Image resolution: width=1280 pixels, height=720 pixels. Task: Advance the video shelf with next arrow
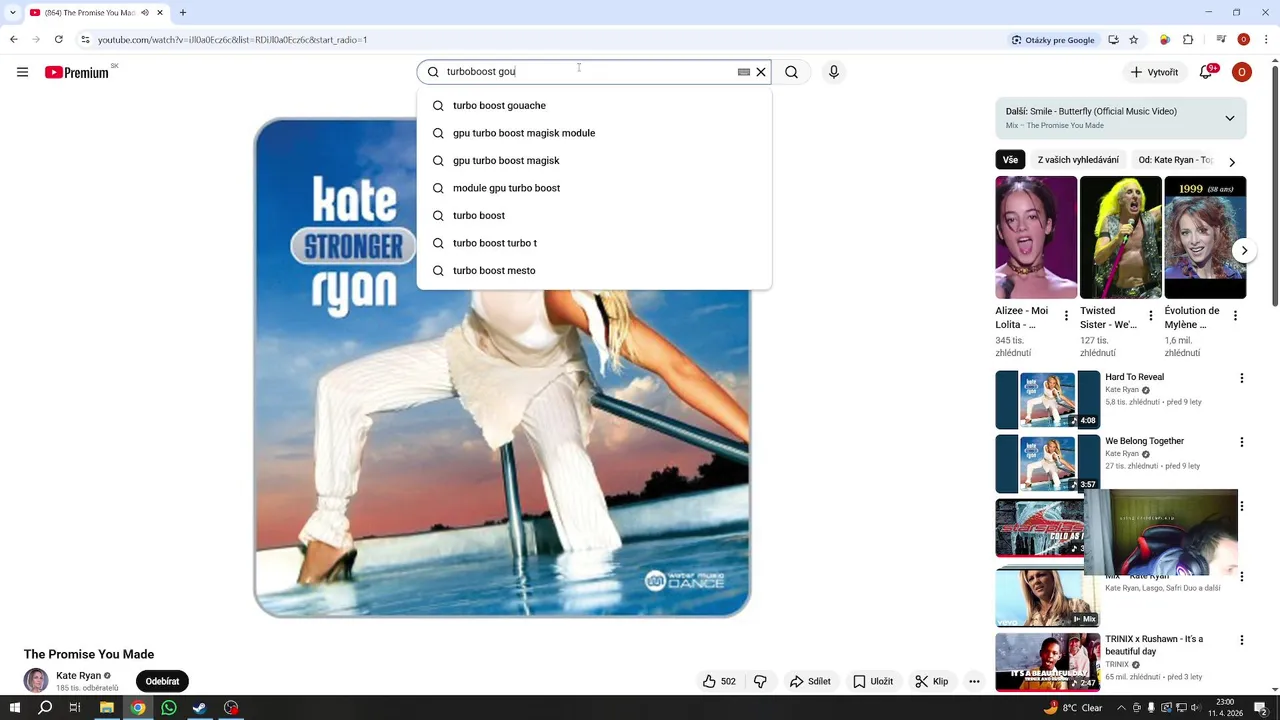point(1243,250)
